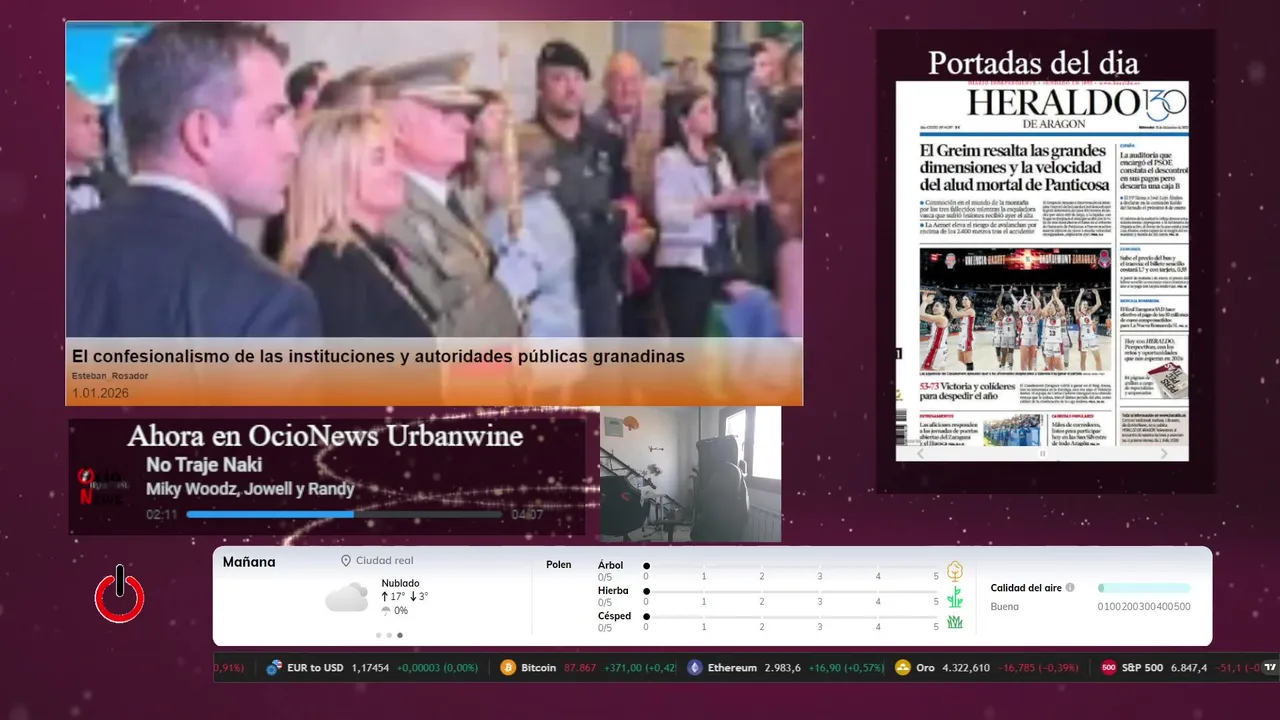1280x720 pixels.
Task: Click the OcioNews logo in now-playing panel
Action: [101, 487]
